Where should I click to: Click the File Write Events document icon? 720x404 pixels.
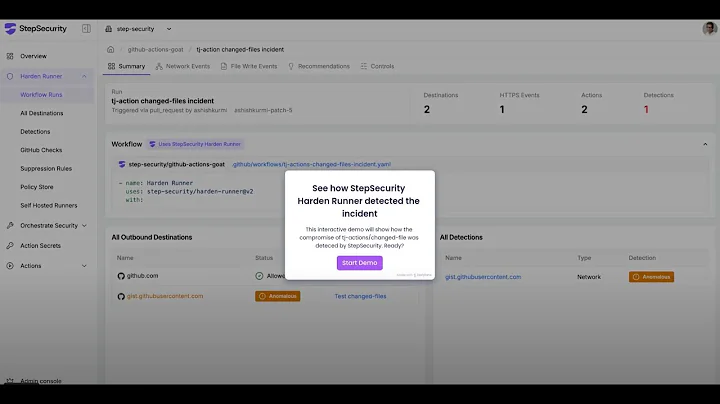coord(224,66)
